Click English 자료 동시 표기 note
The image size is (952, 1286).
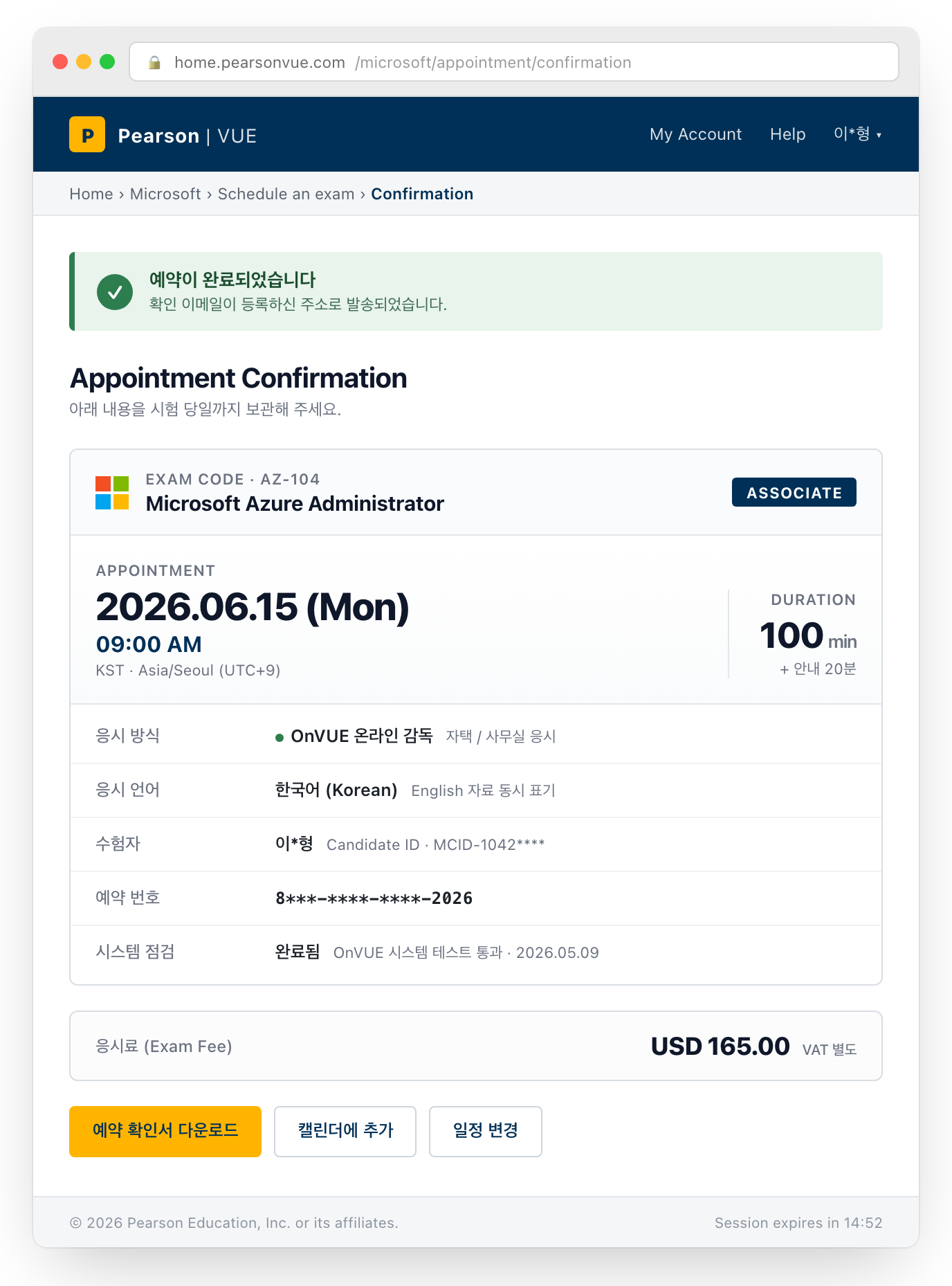(x=484, y=790)
